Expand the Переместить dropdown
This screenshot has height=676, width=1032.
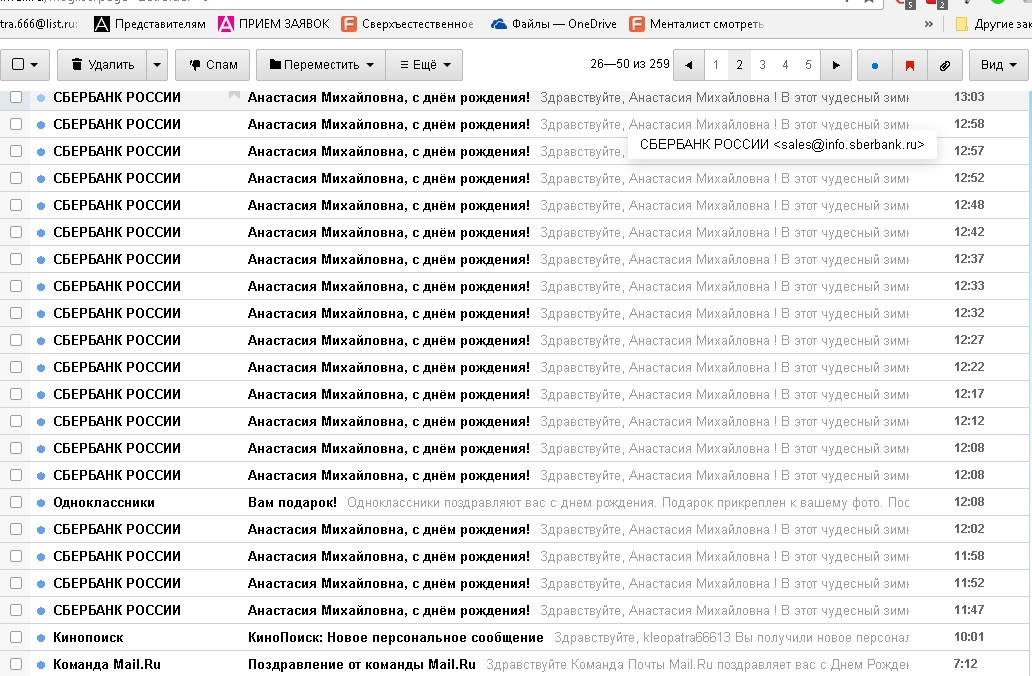(x=319, y=65)
